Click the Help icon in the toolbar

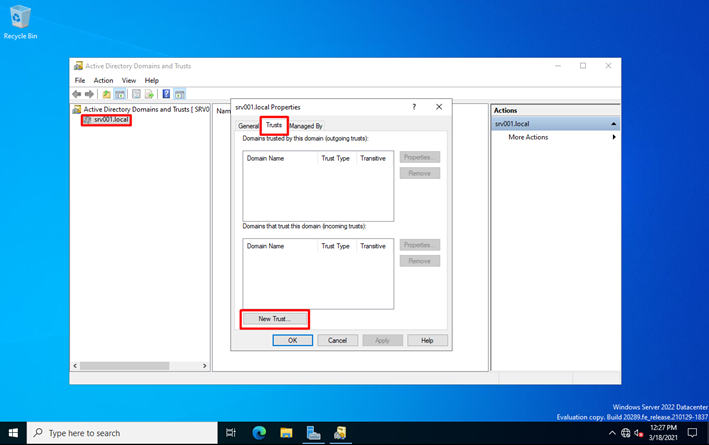point(165,94)
